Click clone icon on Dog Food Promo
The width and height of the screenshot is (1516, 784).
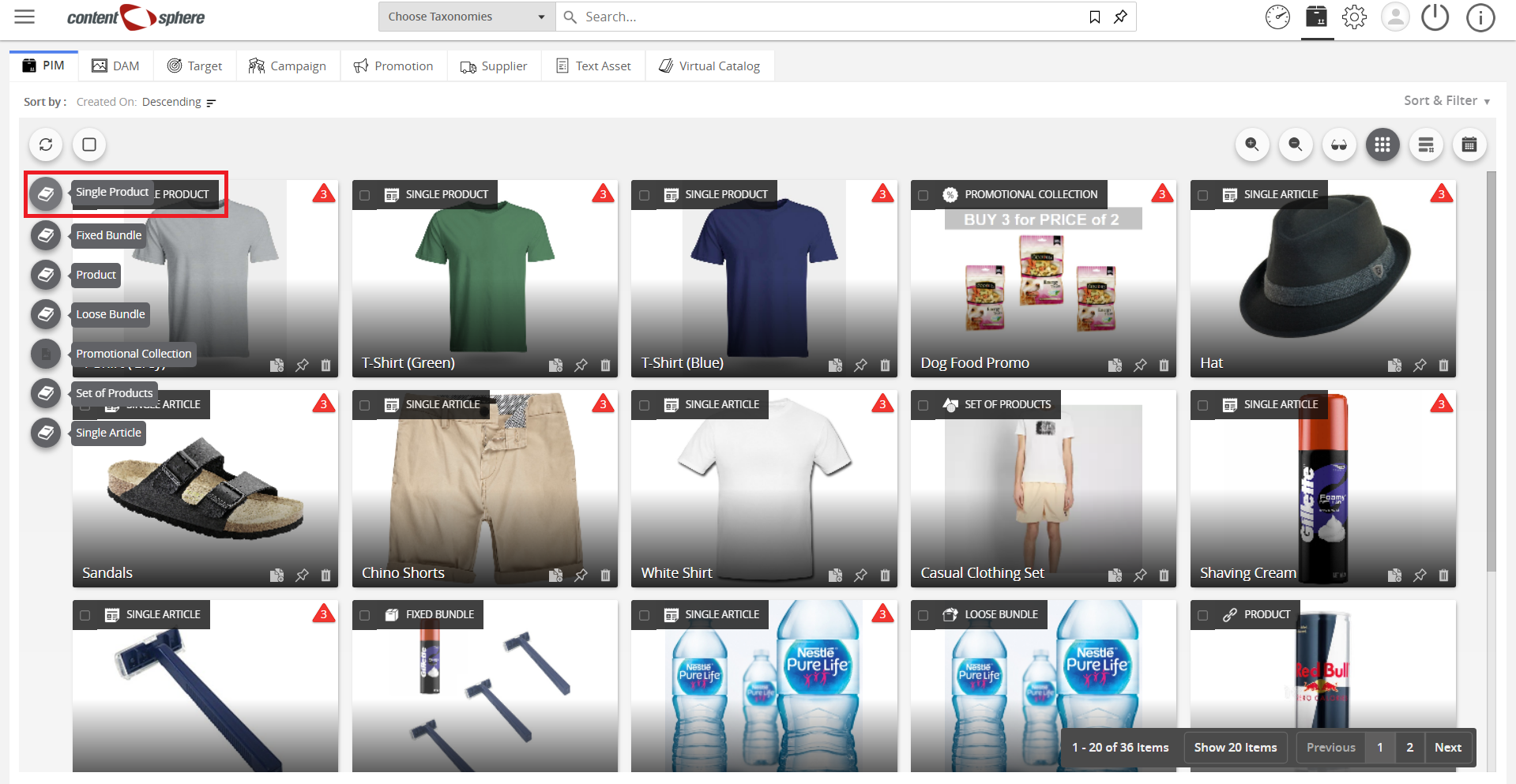coord(1115,365)
